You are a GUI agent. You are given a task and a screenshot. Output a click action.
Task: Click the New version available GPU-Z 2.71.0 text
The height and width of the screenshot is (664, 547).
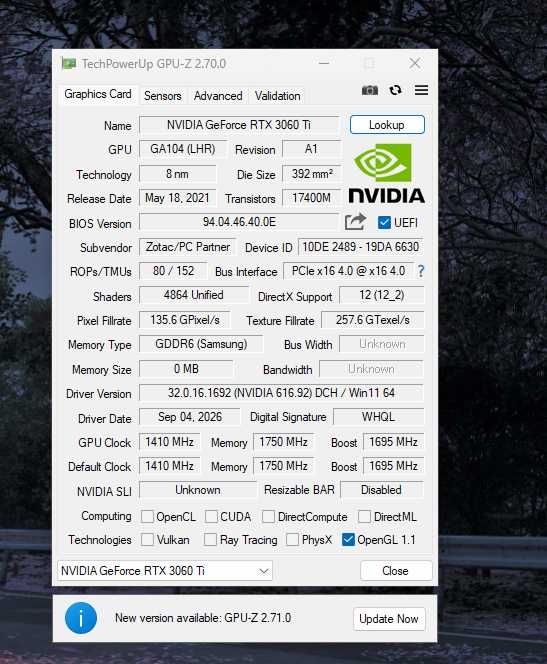click(x=203, y=618)
